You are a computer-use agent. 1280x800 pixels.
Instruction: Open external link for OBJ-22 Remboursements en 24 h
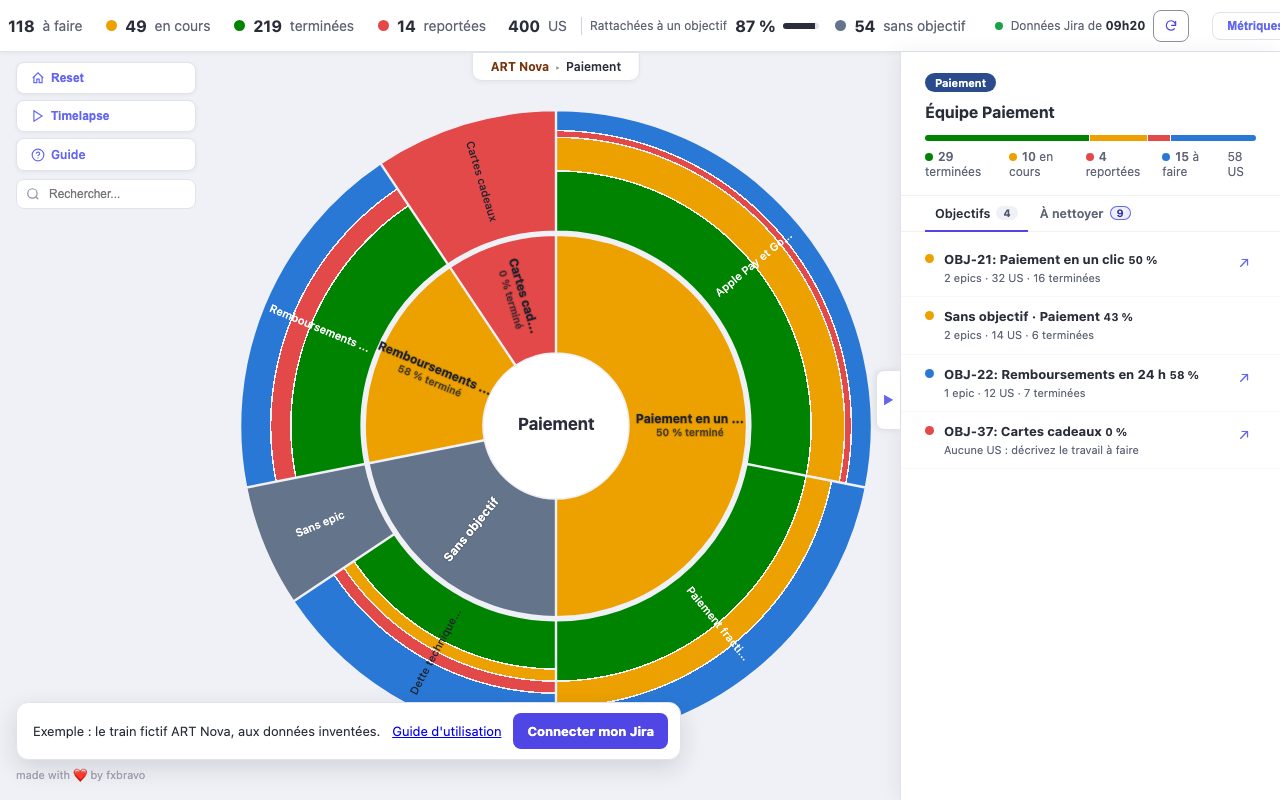coord(1244,378)
